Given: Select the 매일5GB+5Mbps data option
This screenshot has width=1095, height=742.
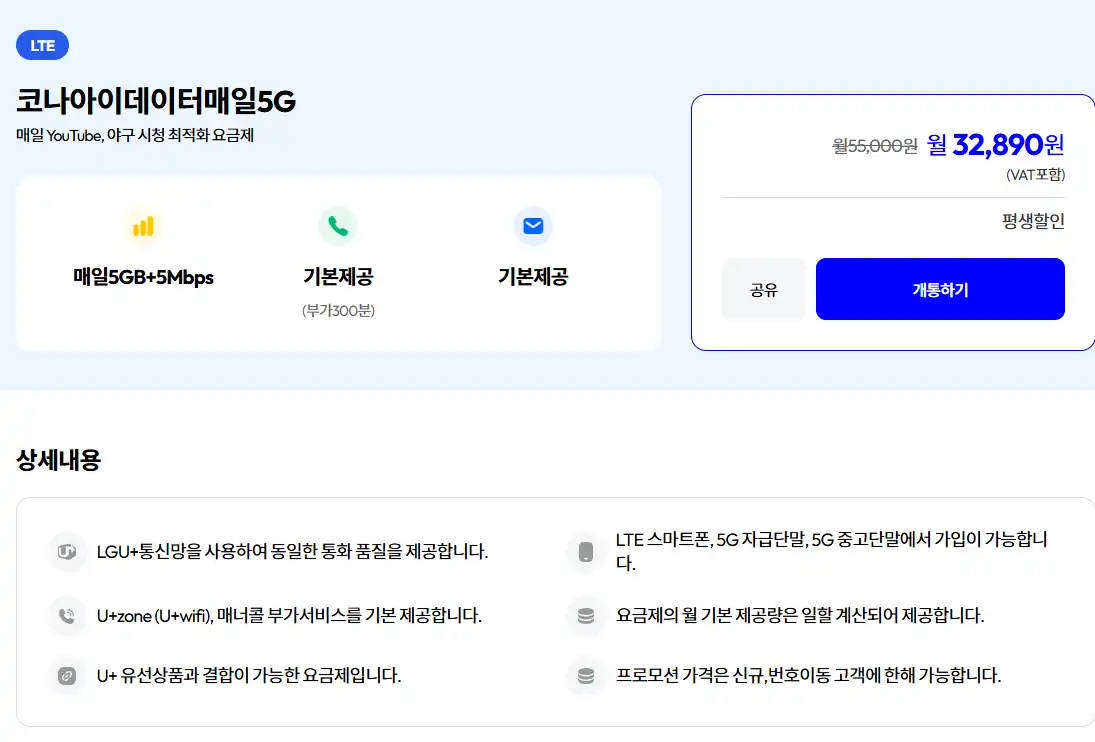Looking at the screenshot, I should (143, 278).
